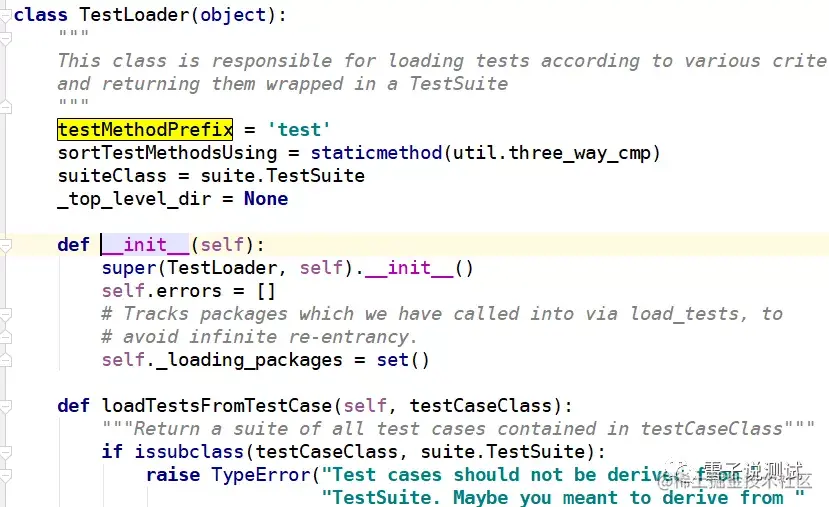Click fold marker beside '# avoid infinite re-entrancy'
The image size is (829, 507).
tap(5, 338)
